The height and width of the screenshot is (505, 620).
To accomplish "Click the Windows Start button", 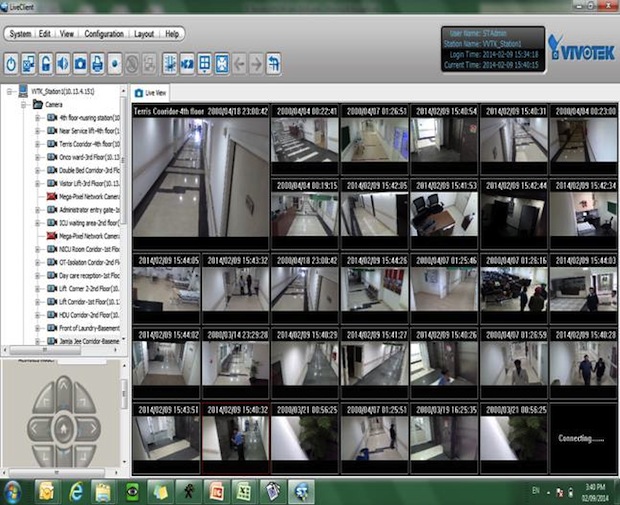I will [x=14, y=491].
